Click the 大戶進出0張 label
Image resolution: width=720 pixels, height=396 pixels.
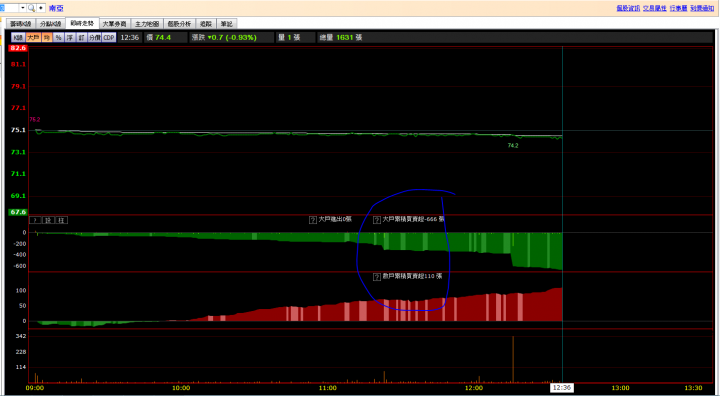tap(335, 220)
